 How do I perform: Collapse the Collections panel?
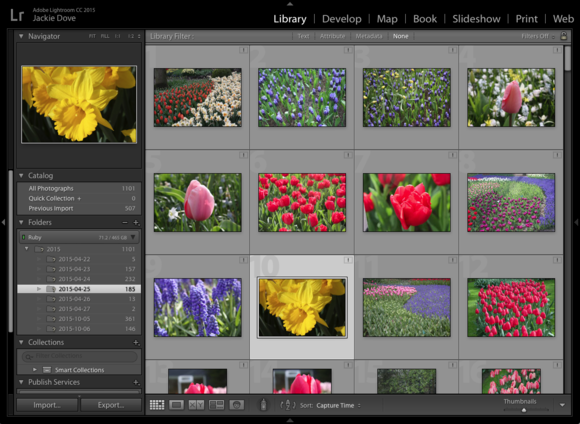(21, 342)
